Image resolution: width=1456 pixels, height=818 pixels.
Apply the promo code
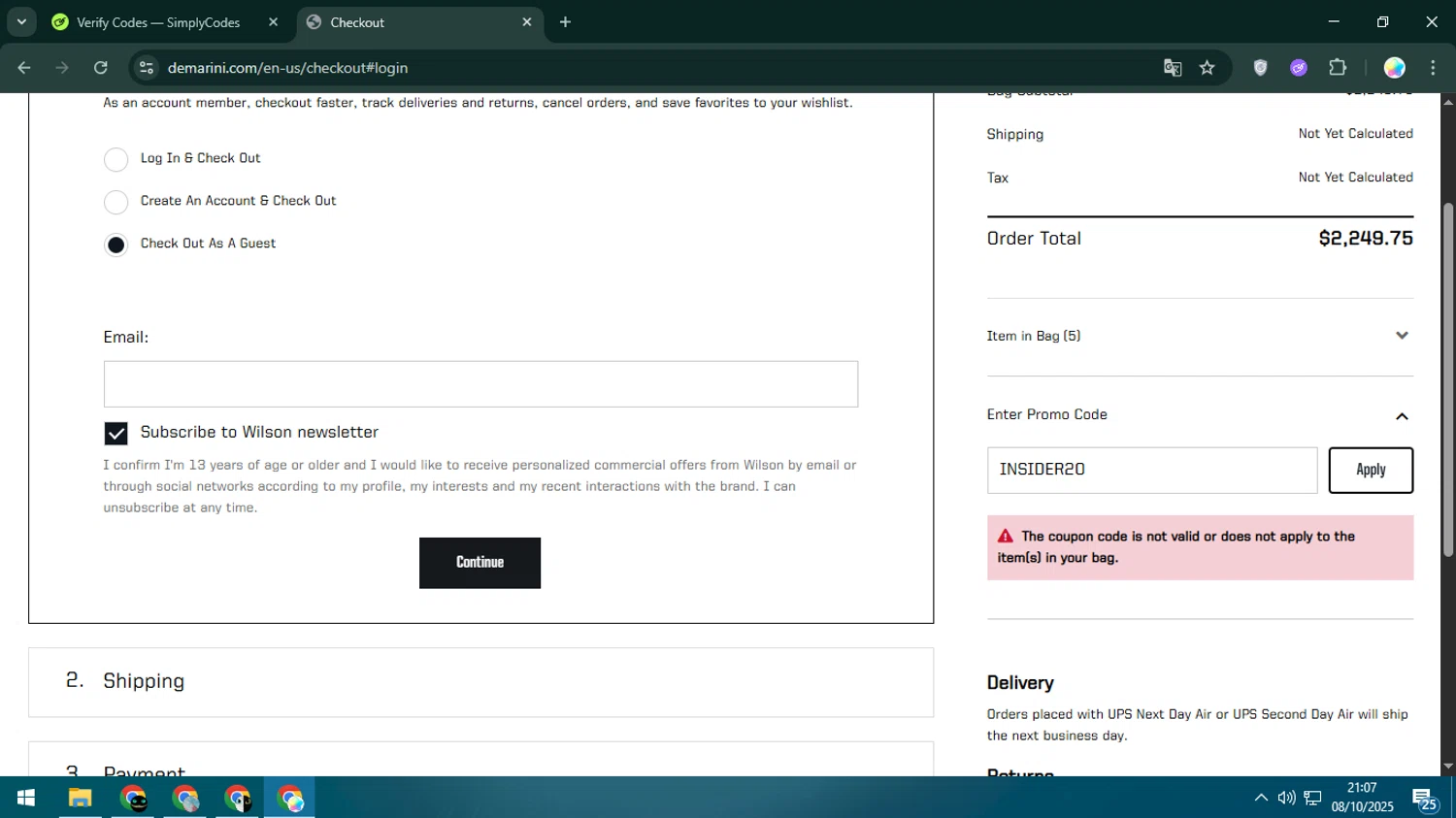click(x=1371, y=470)
